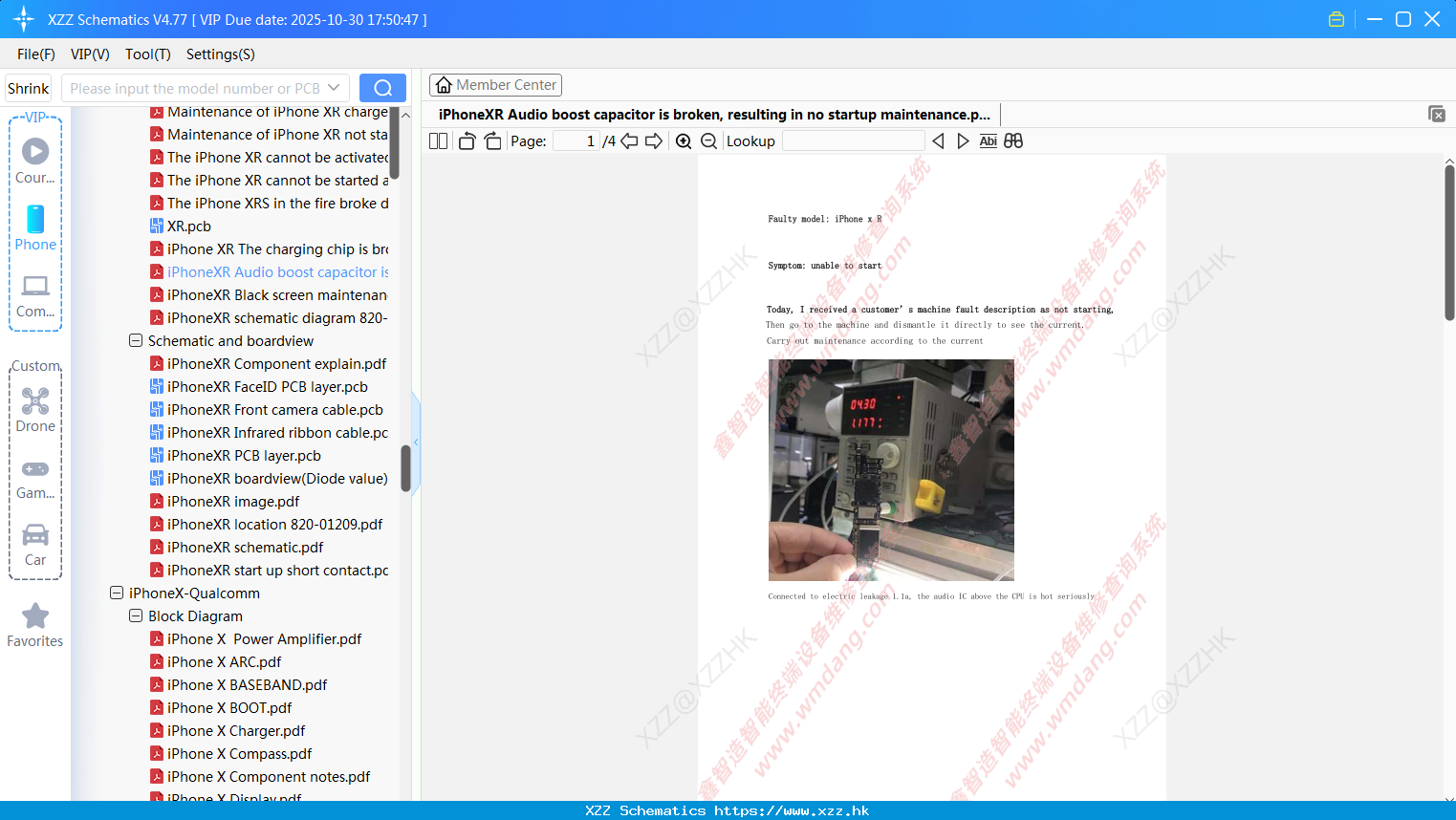
Task: Collapse the iPhoneX-Qualcomm node
Action: [117, 593]
